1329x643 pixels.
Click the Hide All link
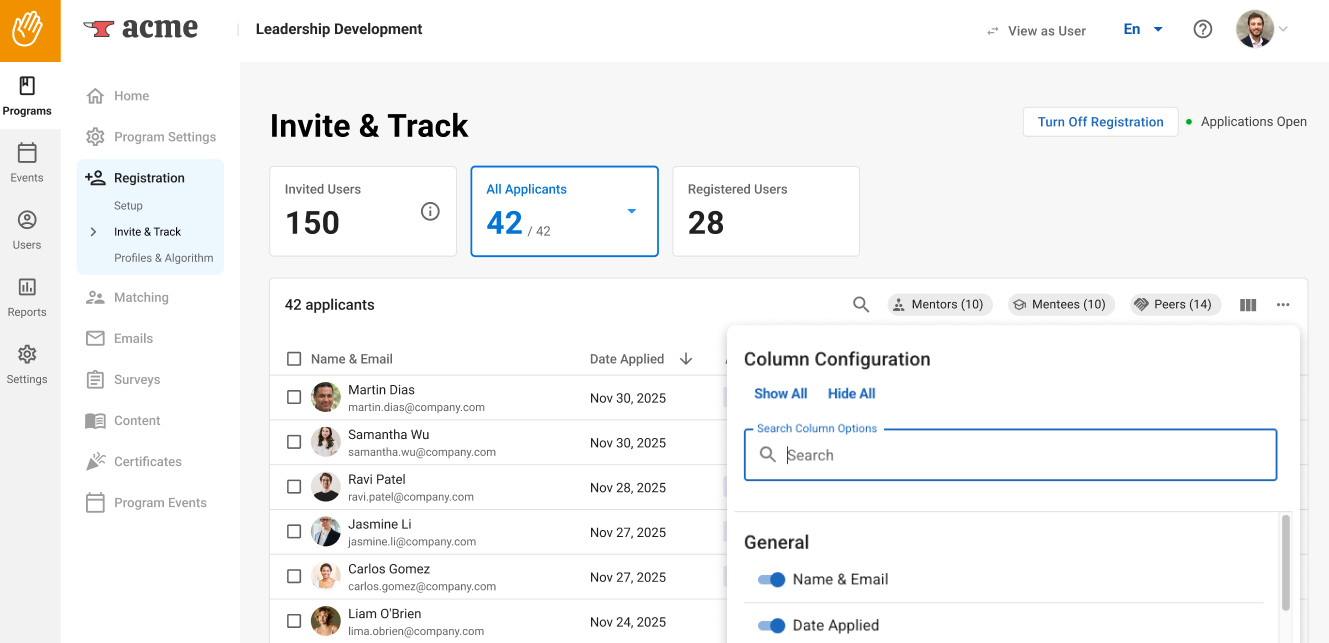[x=851, y=394]
